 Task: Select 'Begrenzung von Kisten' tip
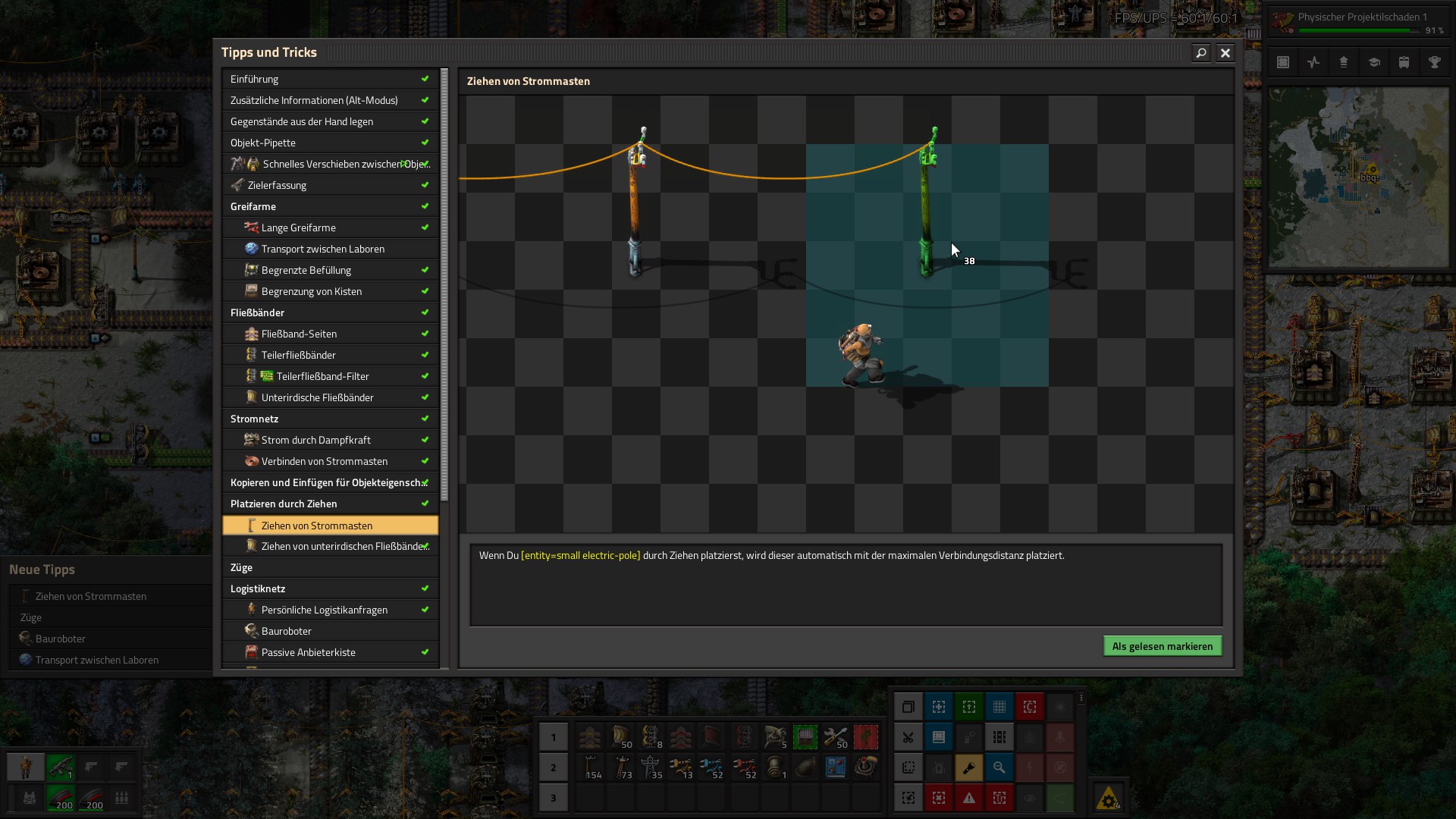(x=331, y=291)
